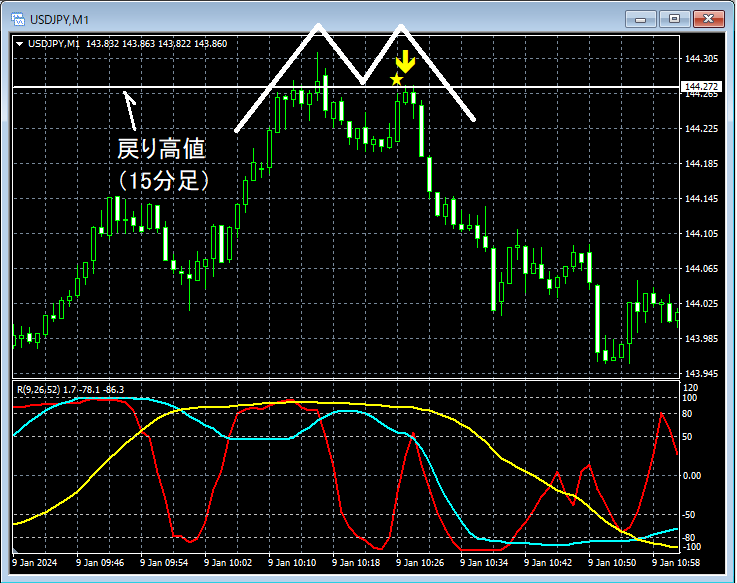Expand the USDJPY,M1 dropdown triangle

click(20, 44)
